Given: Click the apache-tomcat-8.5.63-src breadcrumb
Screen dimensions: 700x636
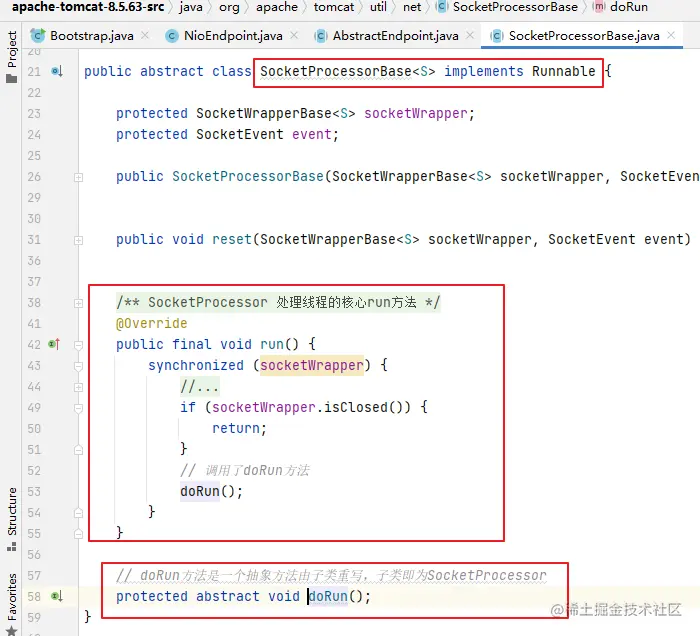Looking at the screenshot, I should pyautogui.click(x=88, y=7).
